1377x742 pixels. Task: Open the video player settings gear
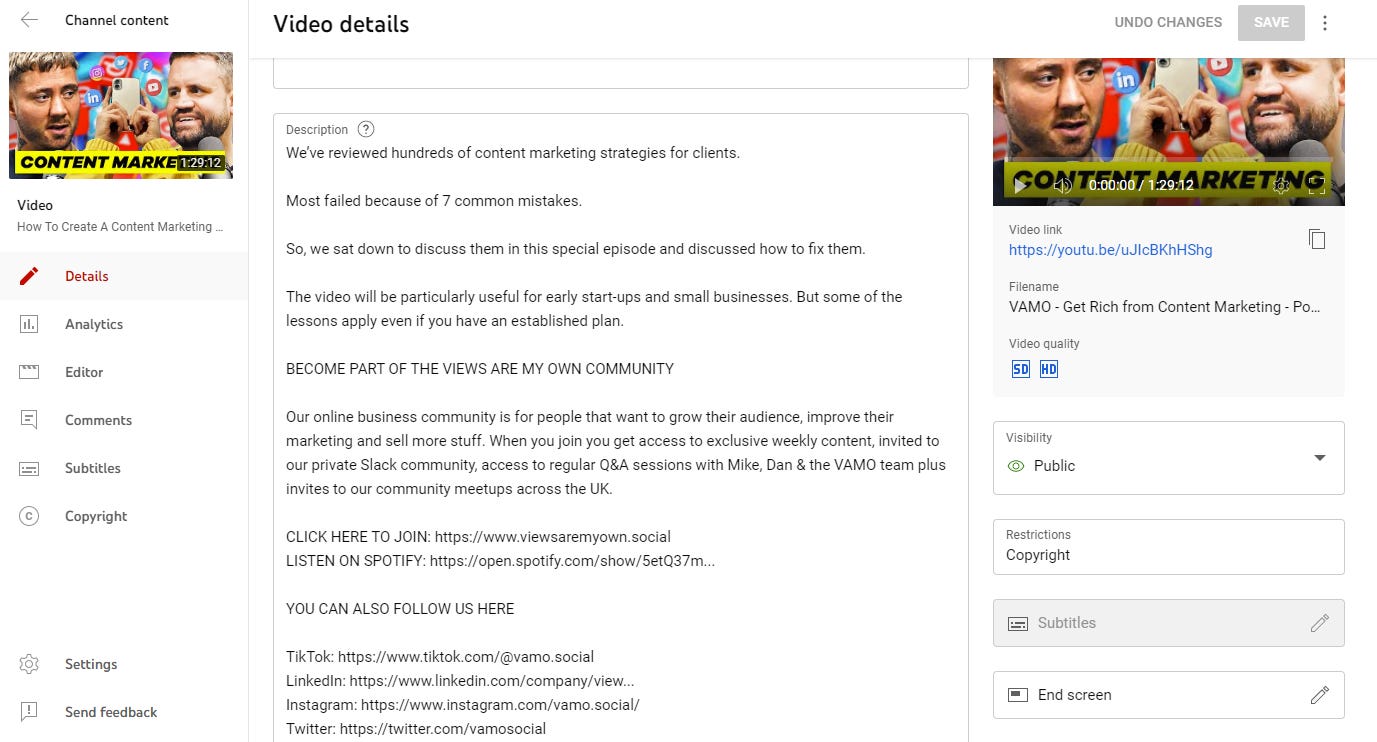click(1282, 186)
